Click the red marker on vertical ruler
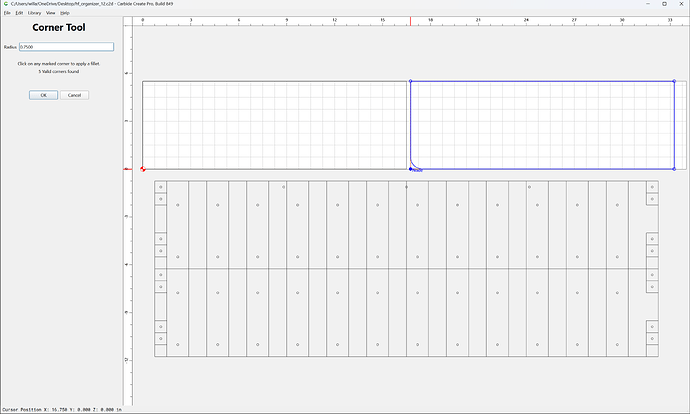This screenshot has width=690, height=414. [x=128, y=169]
